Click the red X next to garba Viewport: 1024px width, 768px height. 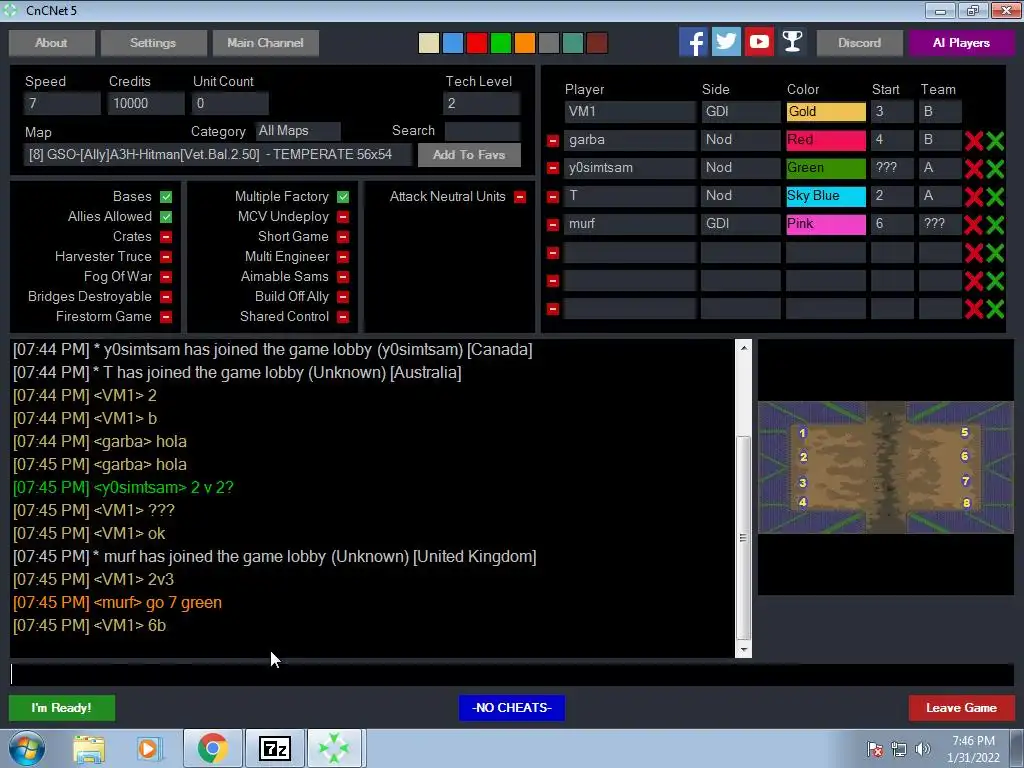tap(974, 140)
